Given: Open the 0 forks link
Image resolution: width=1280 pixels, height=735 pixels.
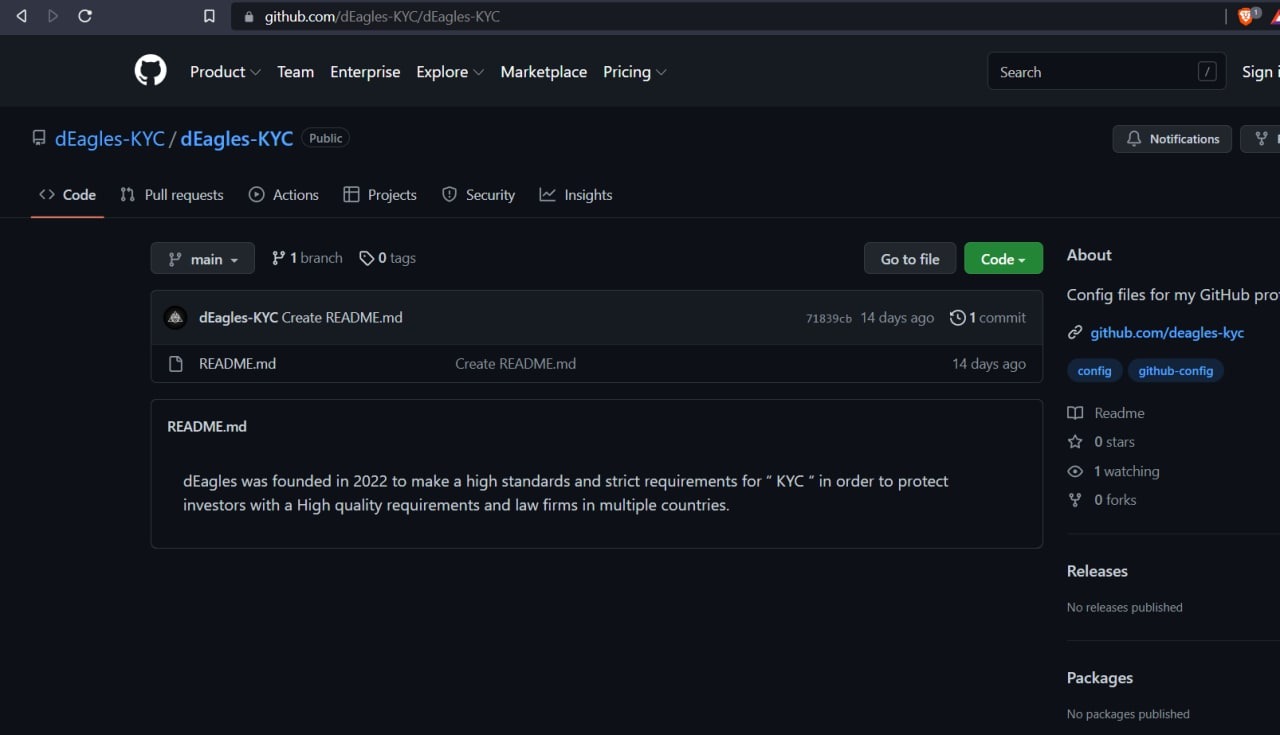Looking at the screenshot, I should (x=1115, y=500).
